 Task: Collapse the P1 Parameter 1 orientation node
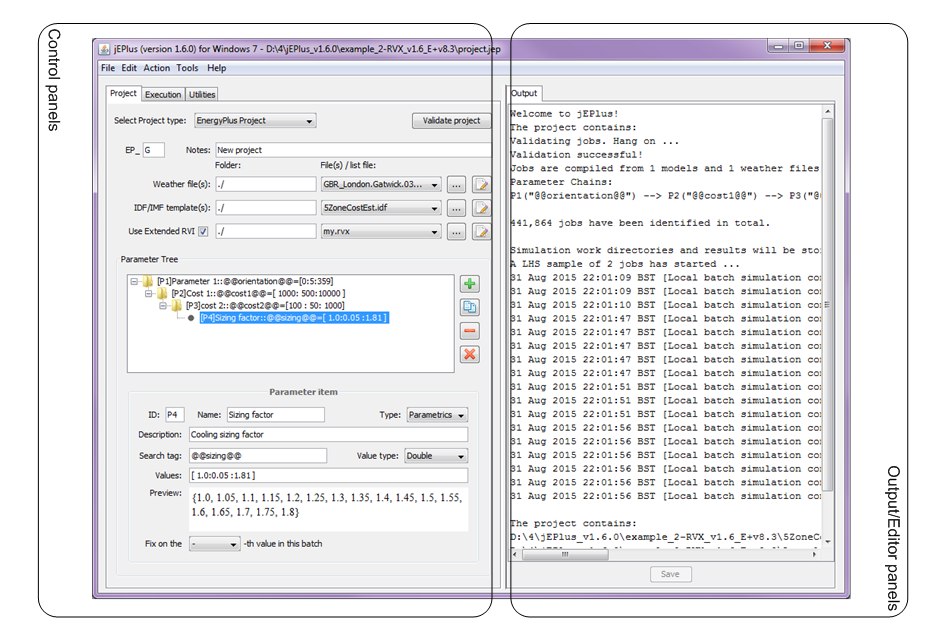134,281
